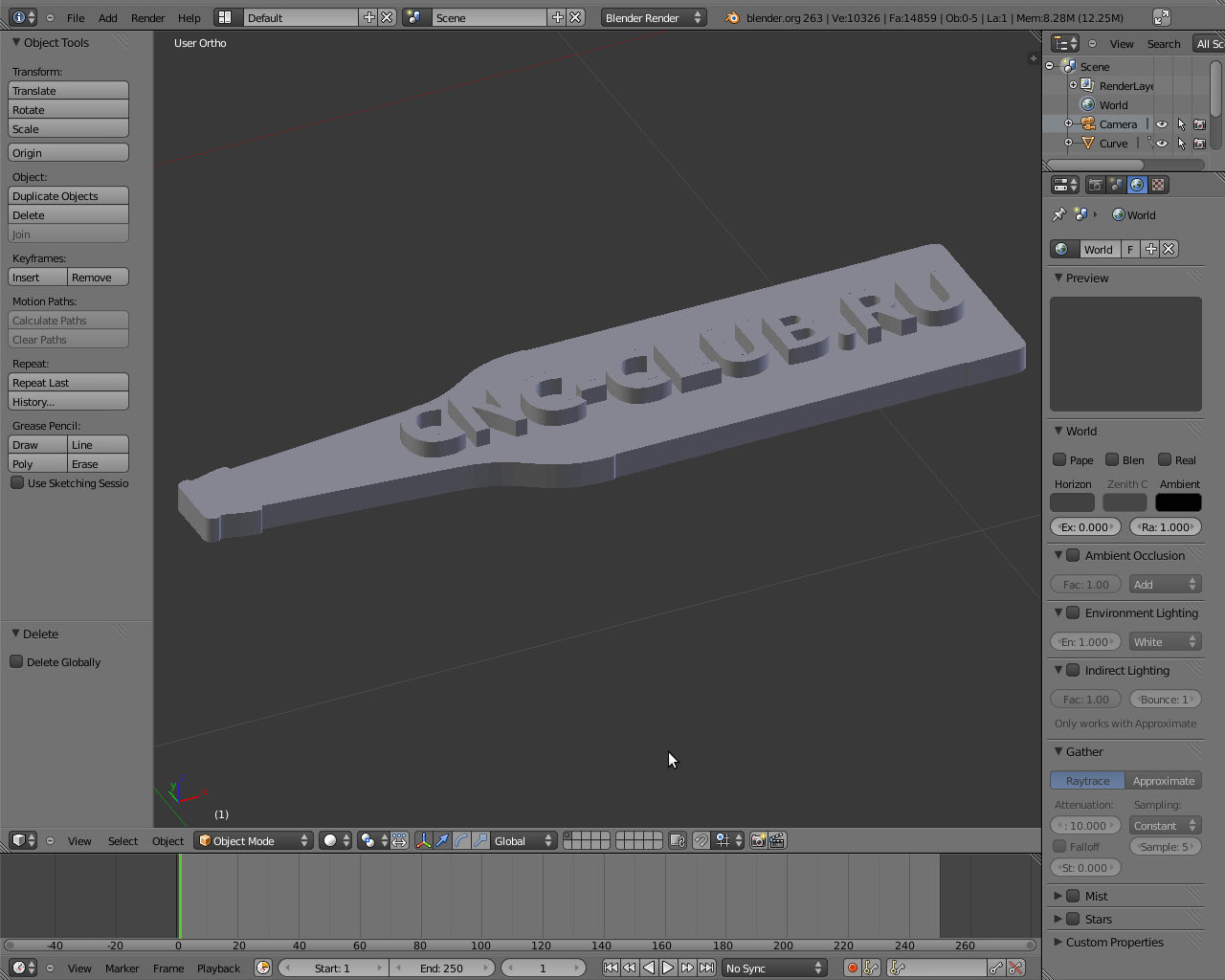
Task: Open the Help menu
Action: click(189, 17)
